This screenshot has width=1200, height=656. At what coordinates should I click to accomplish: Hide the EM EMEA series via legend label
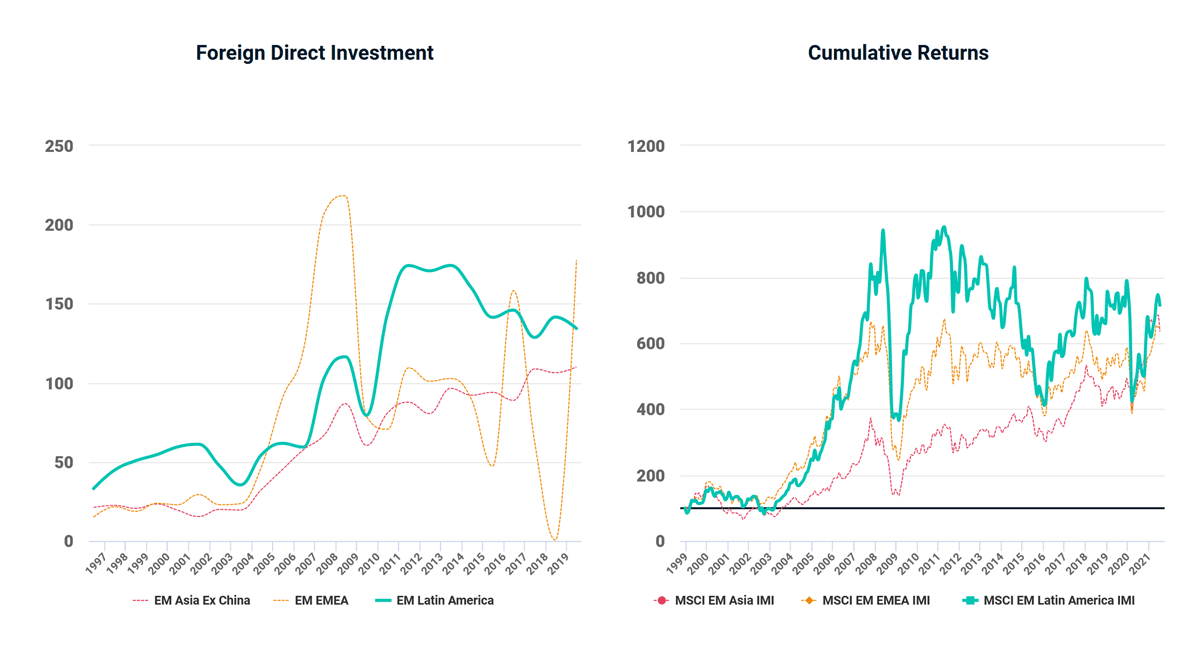(x=321, y=601)
